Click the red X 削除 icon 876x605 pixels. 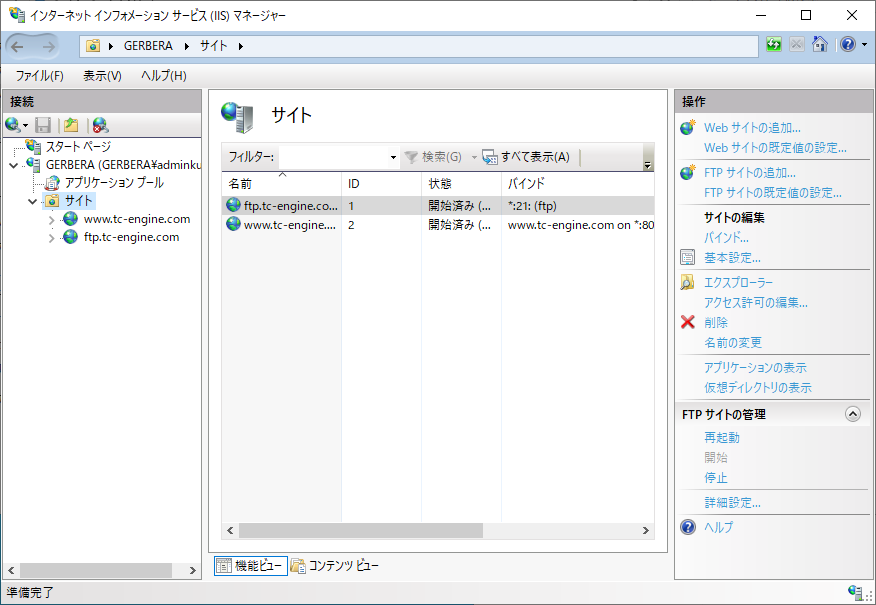(688, 322)
